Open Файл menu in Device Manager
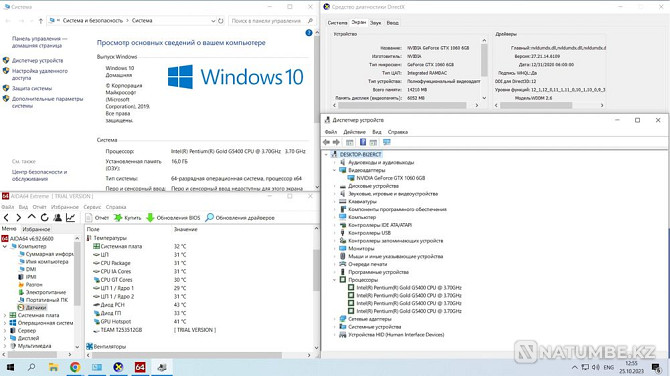Screen dimensions: 670x376 331,132
